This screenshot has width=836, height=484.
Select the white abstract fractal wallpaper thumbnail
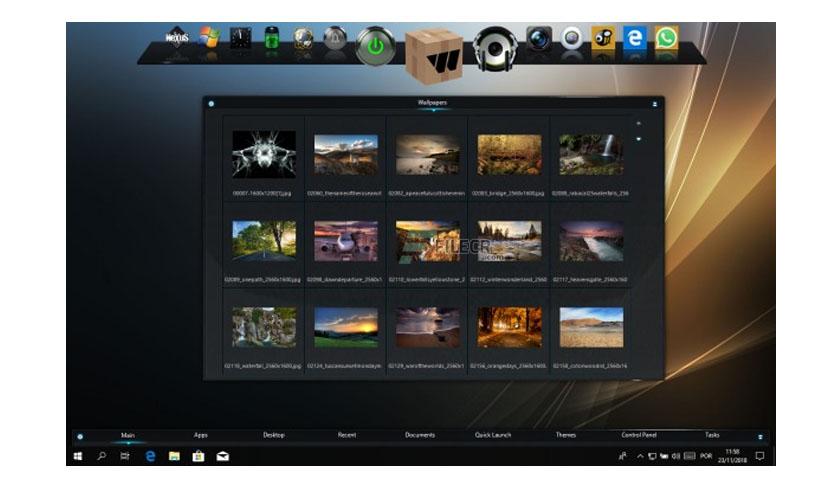coord(264,154)
